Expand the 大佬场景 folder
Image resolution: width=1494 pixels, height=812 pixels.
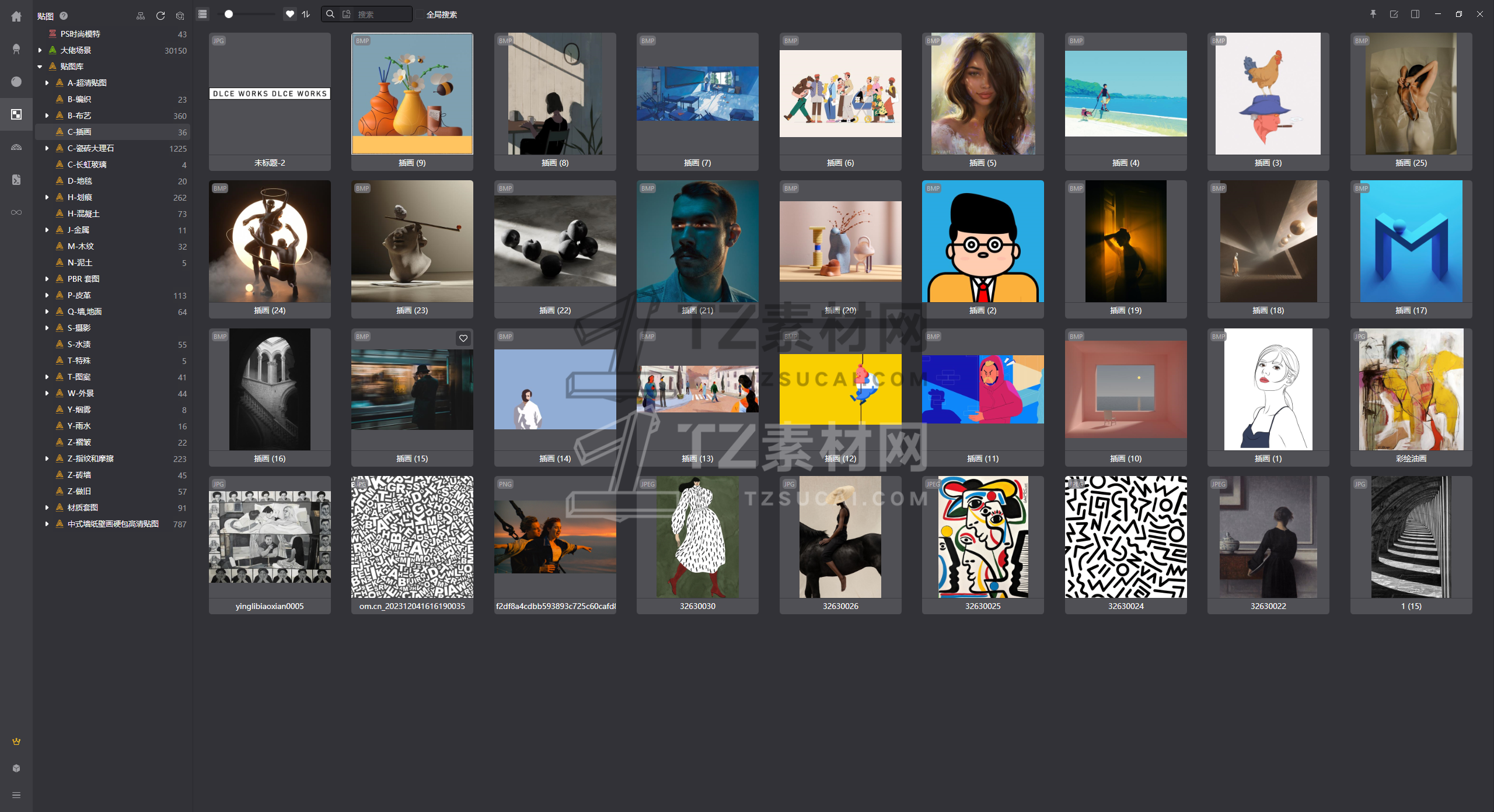(40, 50)
